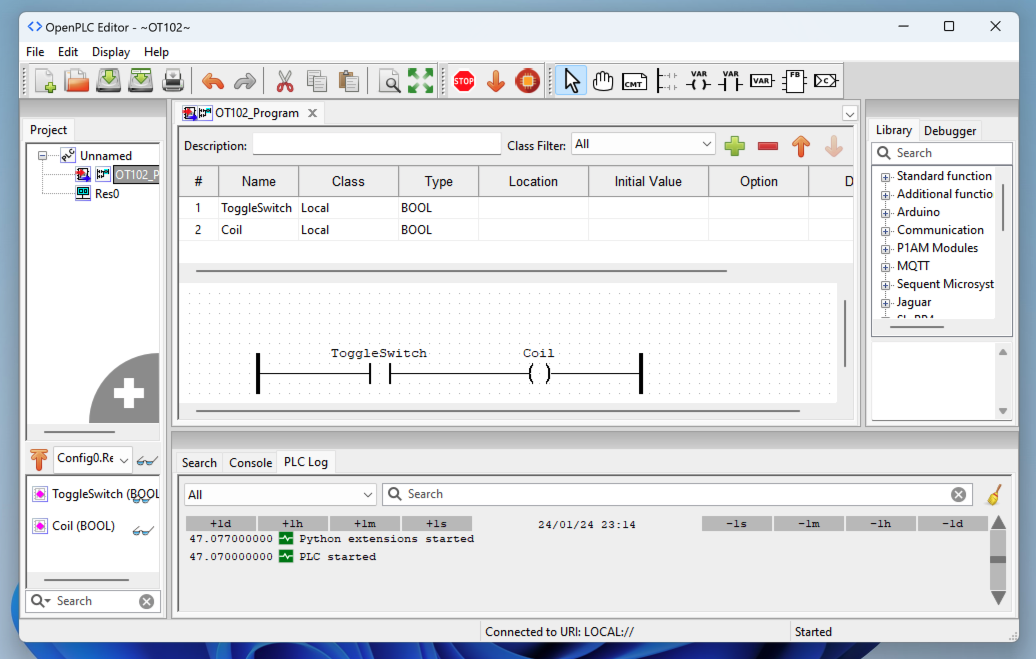Insert a variable block tool
Screen dimensions: 1036x659
(762, 81)
